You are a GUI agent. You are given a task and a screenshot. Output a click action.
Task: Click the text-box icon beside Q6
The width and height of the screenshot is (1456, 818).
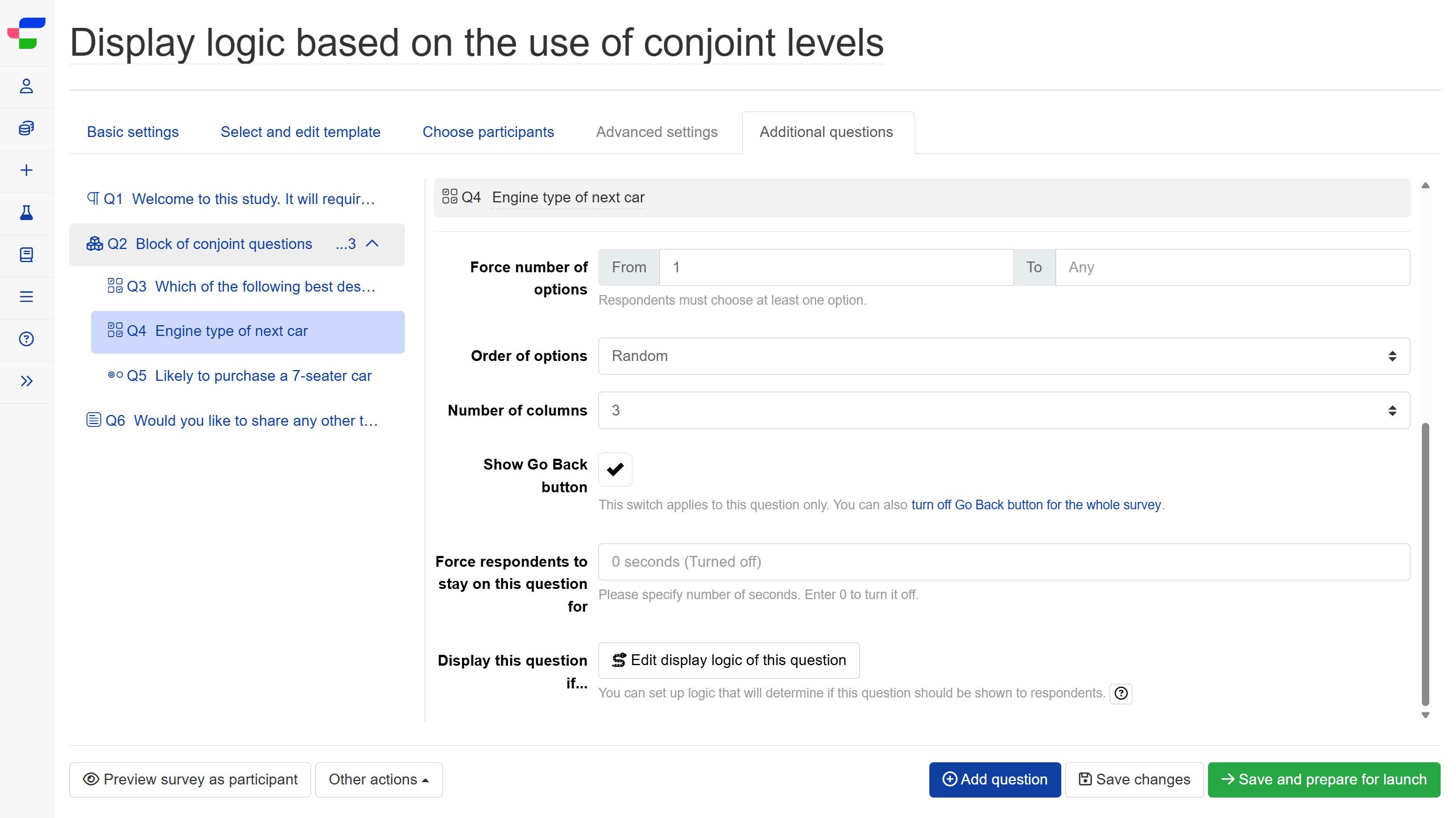(x=93, y=420)
